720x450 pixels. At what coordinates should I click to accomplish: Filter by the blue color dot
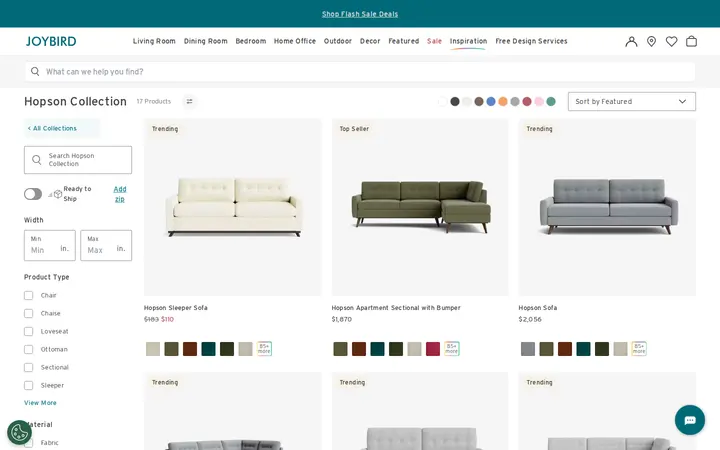[491, 101]
